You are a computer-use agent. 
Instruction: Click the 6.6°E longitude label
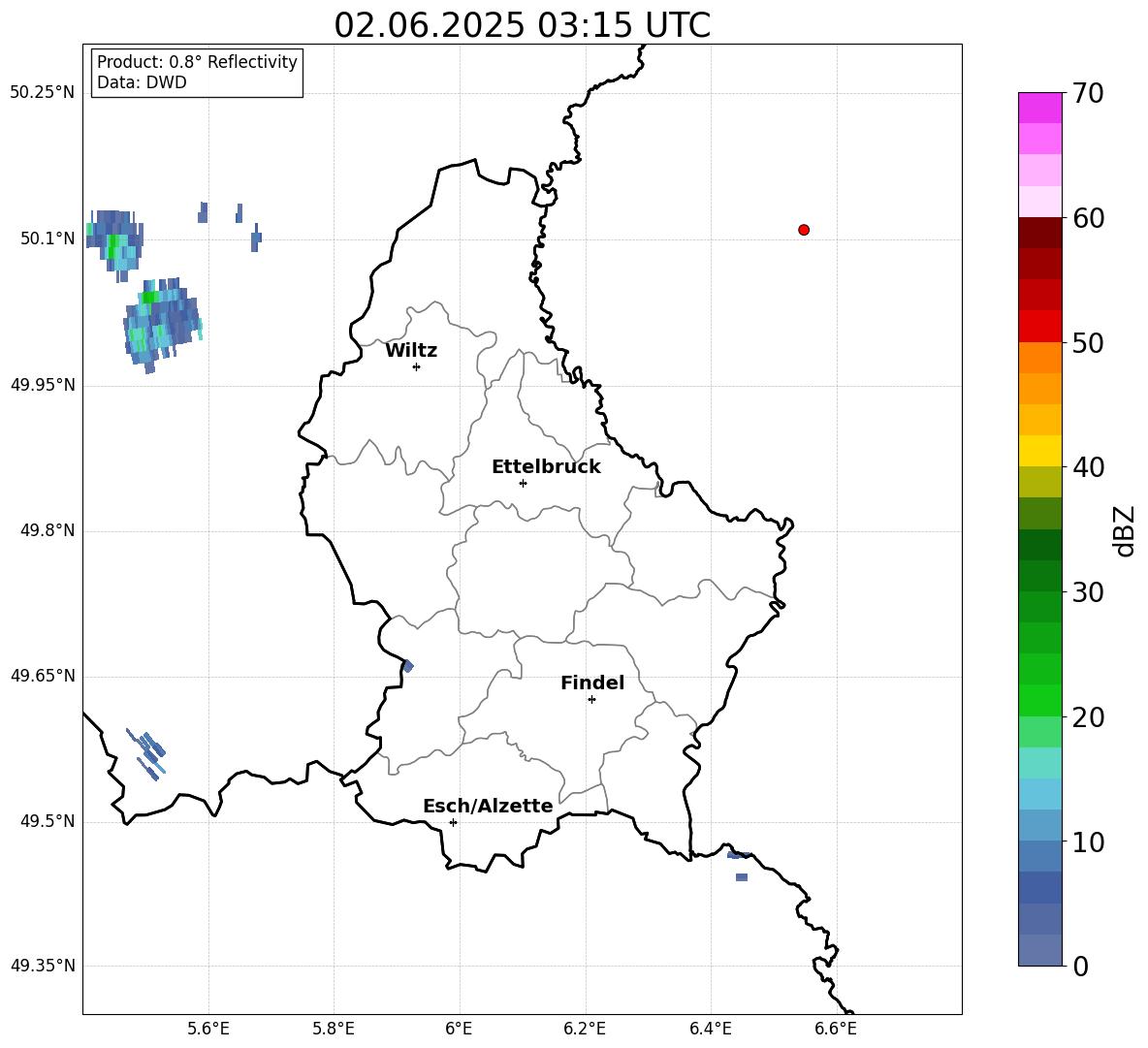836,1029
